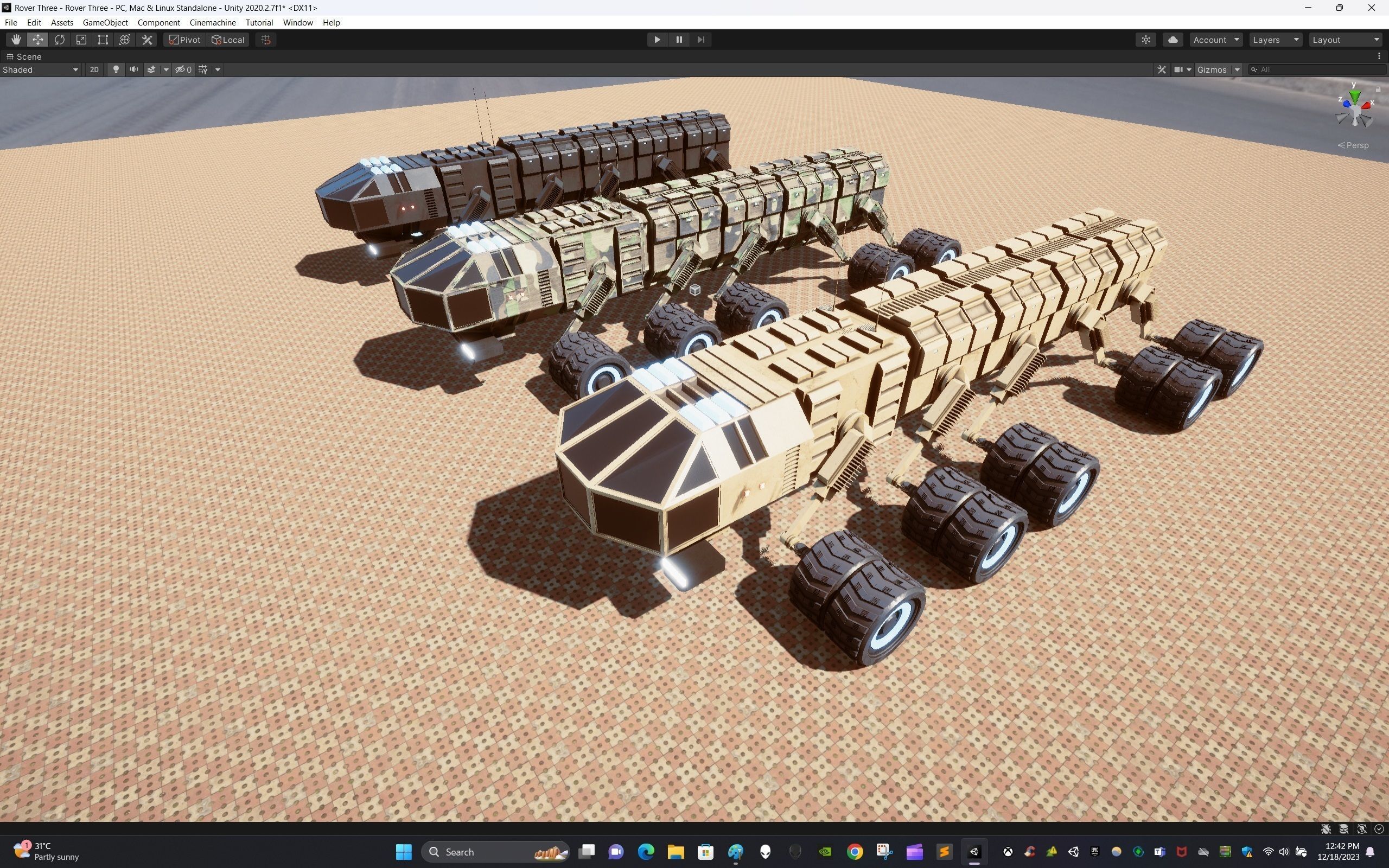Viewport: 1389px width, 868px height.
Task: Open the Component menu
Action: (x=158, y=22)
